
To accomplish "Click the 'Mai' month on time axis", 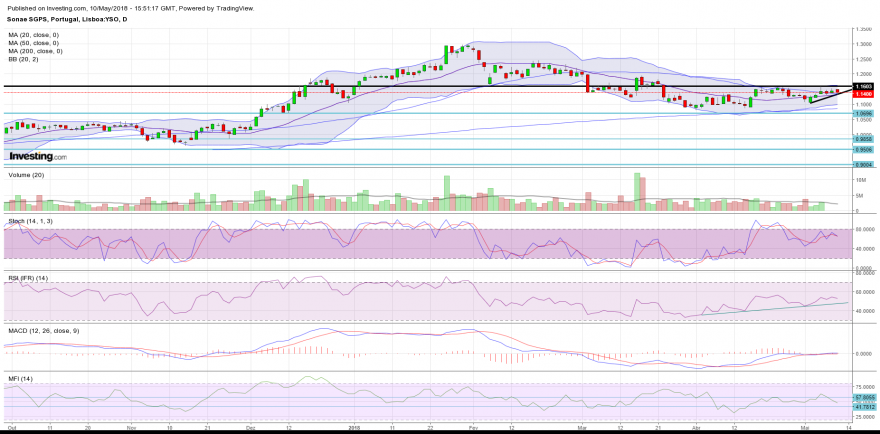I will point(806,427).
